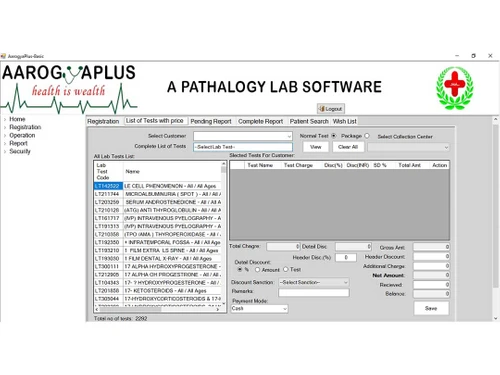Click the Header Disc (%) input field
The image size is (500, 375).
point(346,257)
